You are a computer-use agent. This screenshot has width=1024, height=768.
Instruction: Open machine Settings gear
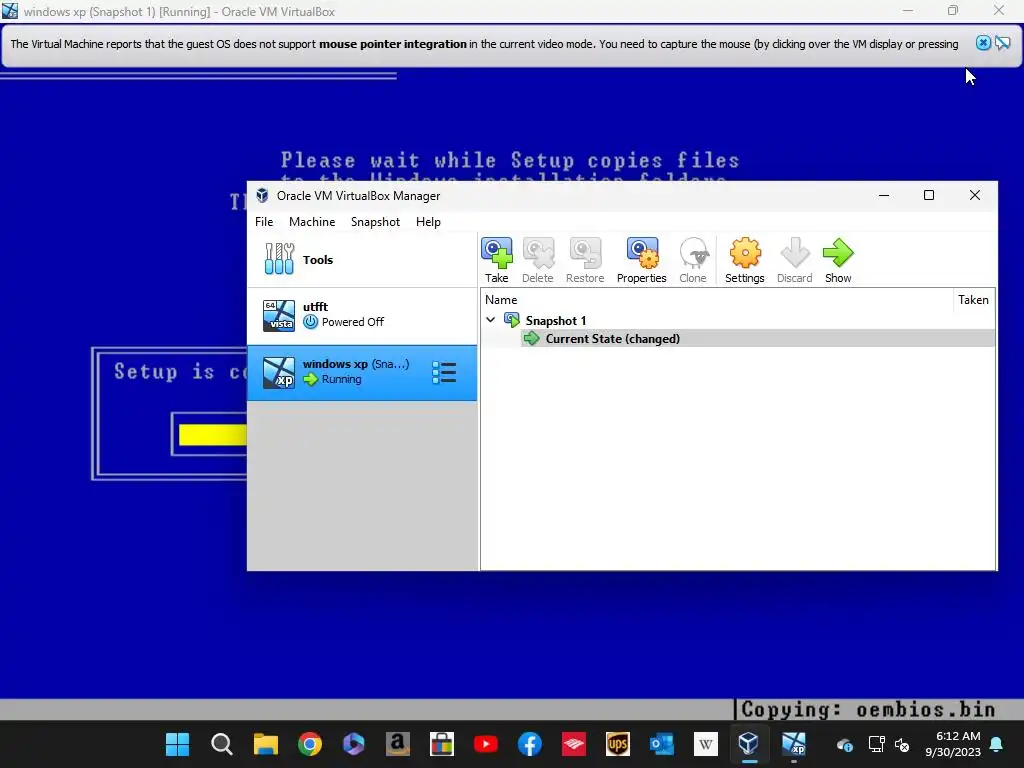pos(744,261)
